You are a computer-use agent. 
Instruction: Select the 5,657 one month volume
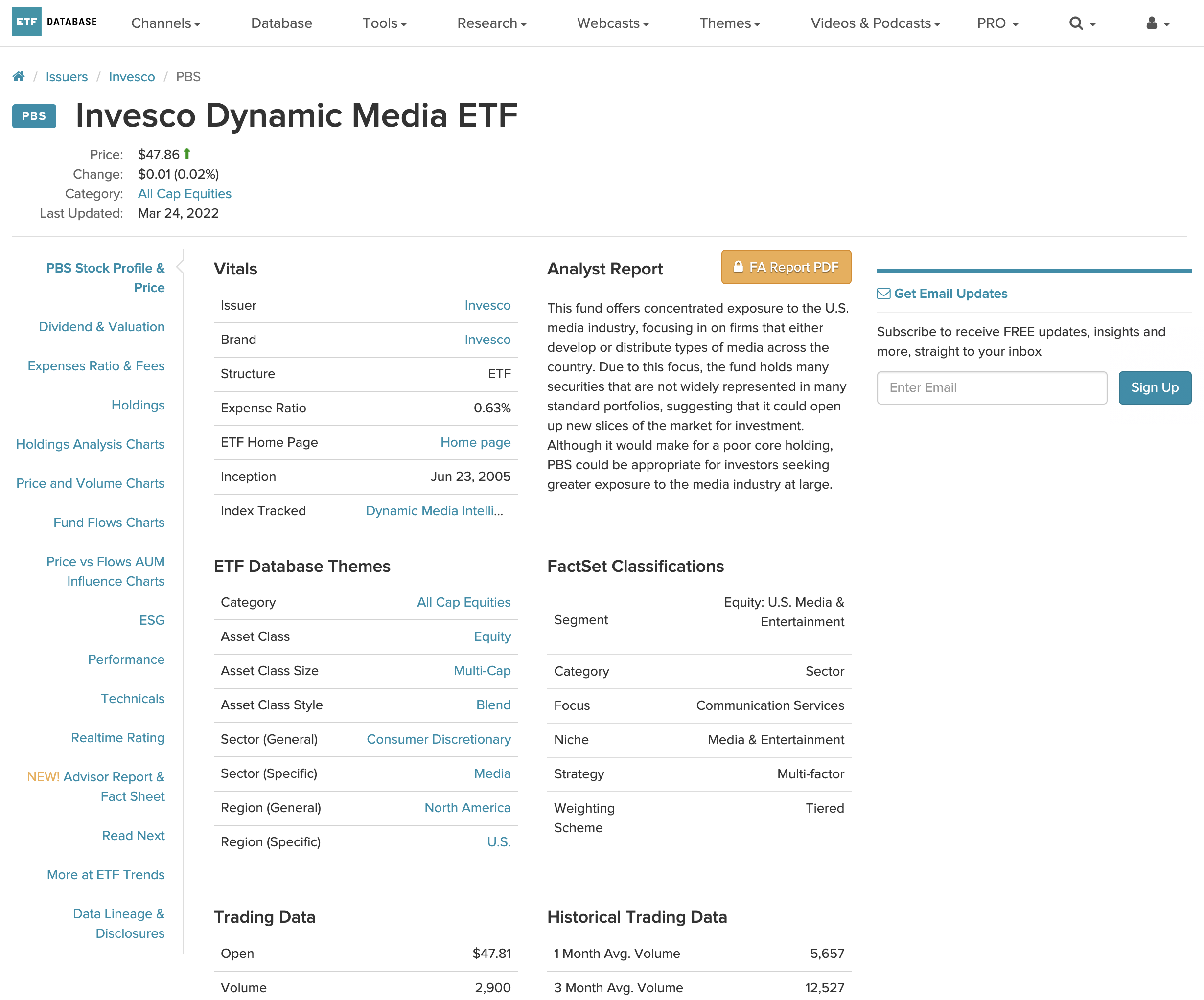(827, 954)
